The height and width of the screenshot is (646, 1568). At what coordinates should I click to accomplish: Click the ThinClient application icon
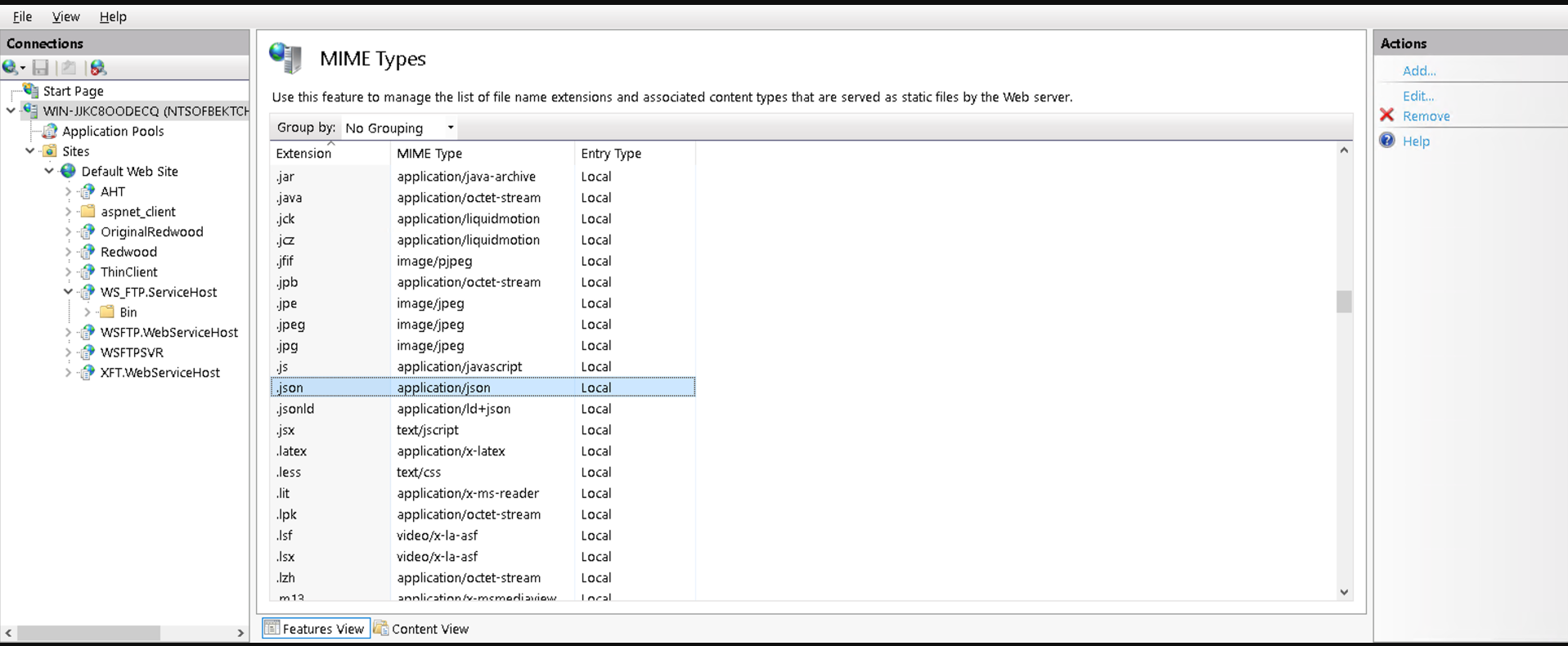pos(88,271)
